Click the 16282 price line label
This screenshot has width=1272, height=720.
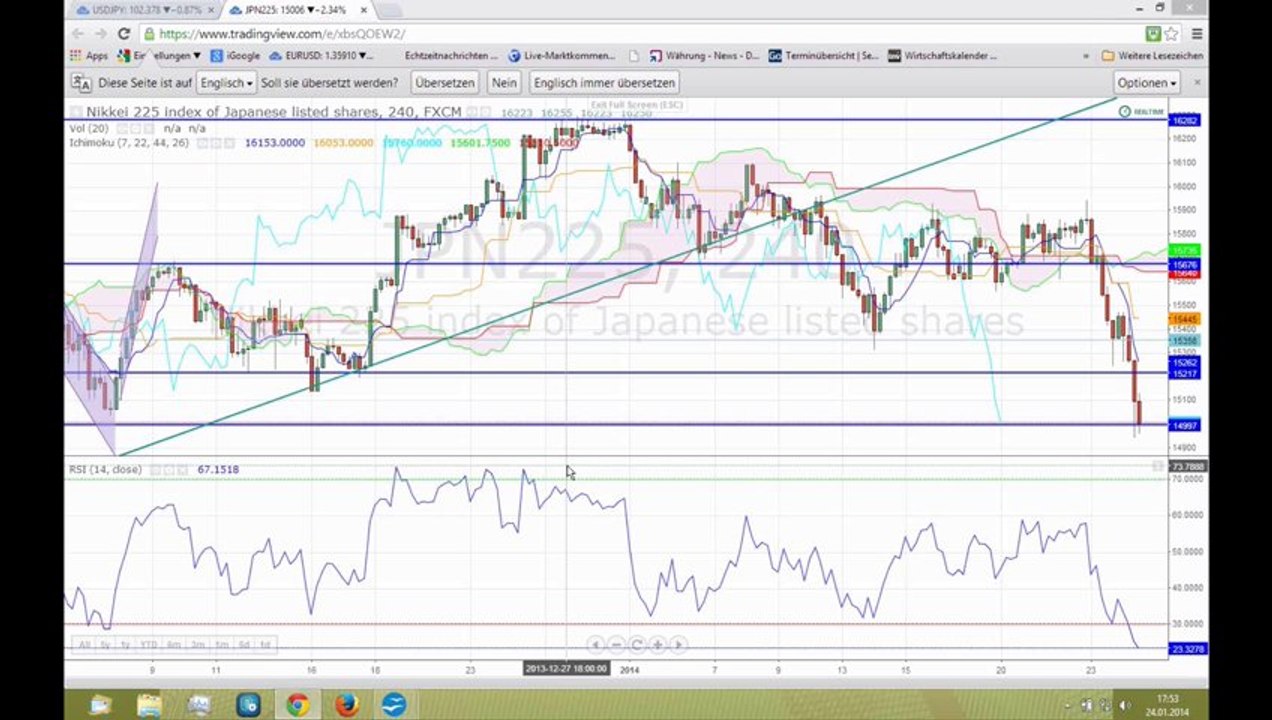1185,120
